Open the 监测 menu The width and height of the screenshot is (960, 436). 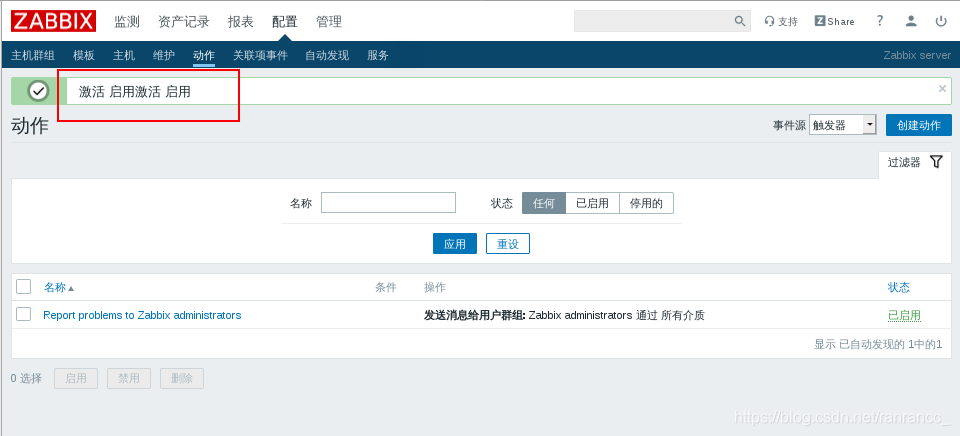[127, 21]
